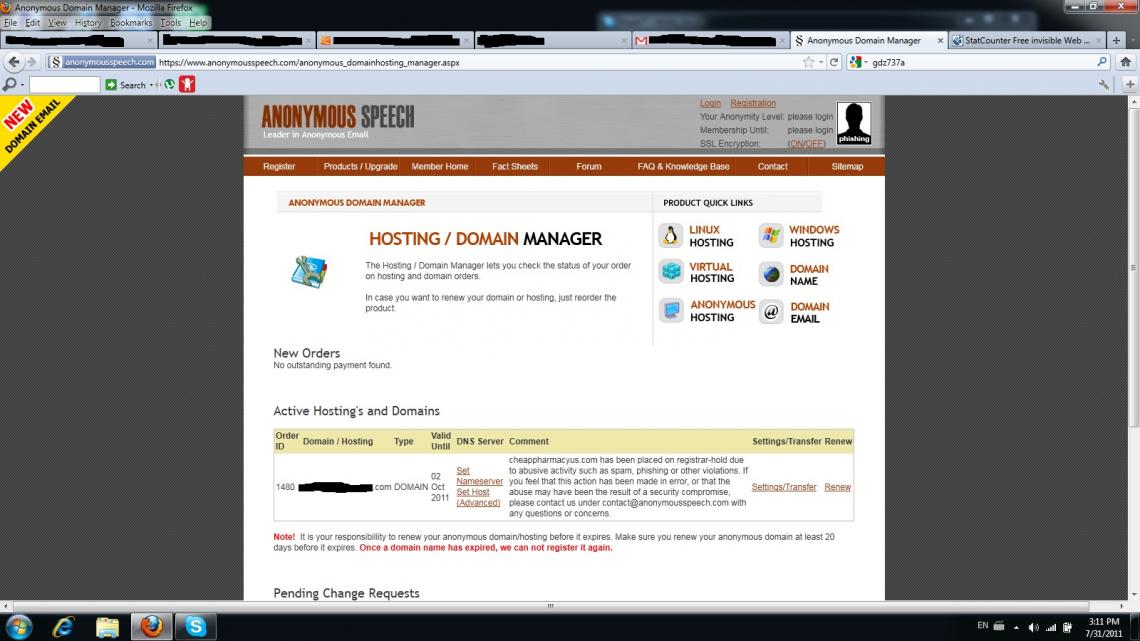1140x641 pixels.
Task: Click the horizontal page scrollbar
Action: [x=550, y=605]
